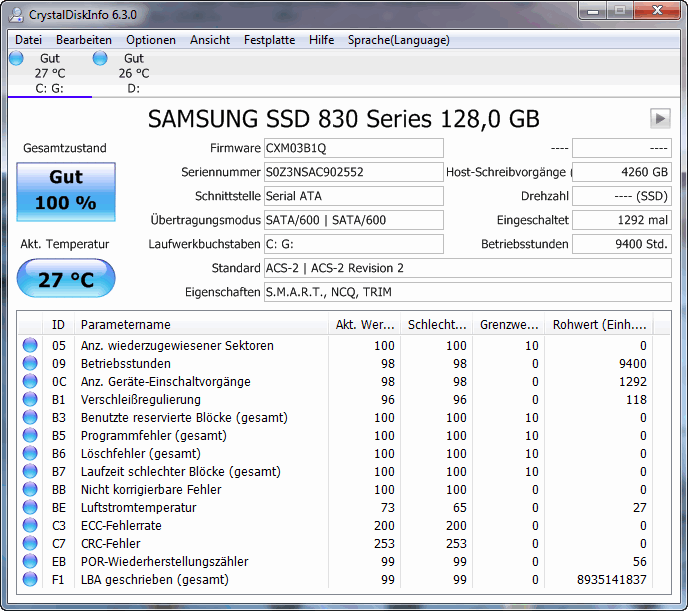The image size is (688, 611).
Task: Click the Gut 100 % health status button
Action: (66, 192)
